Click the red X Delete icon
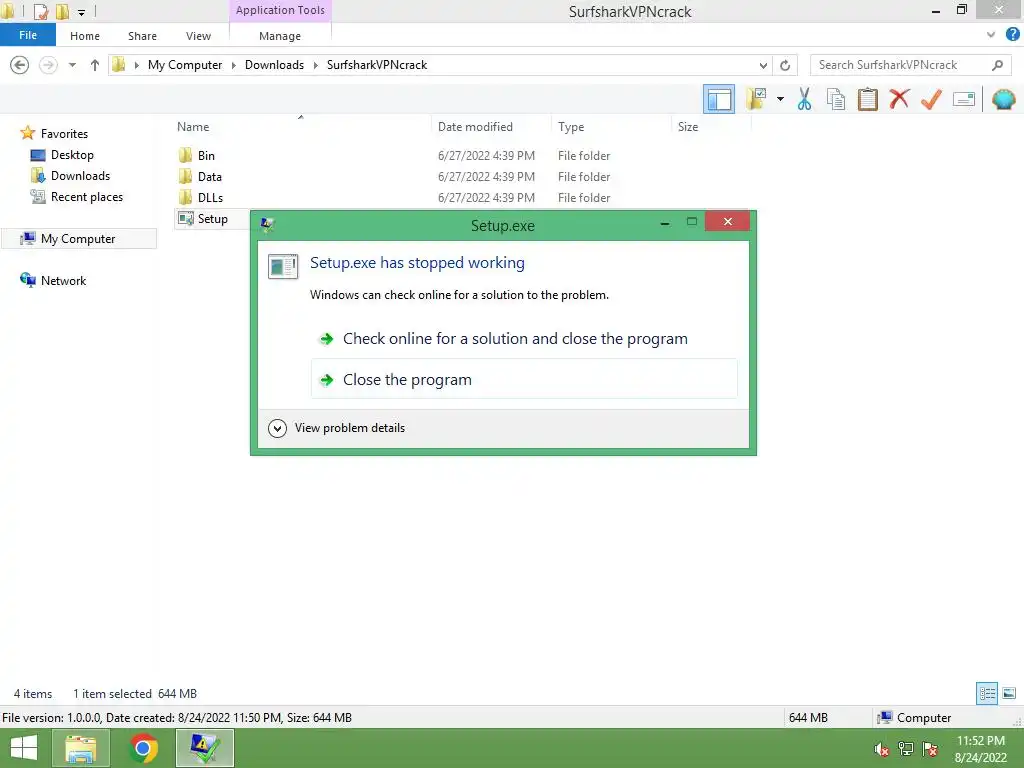The height and width of the screenshot is (768, 1024). click(x=899, y=99)
